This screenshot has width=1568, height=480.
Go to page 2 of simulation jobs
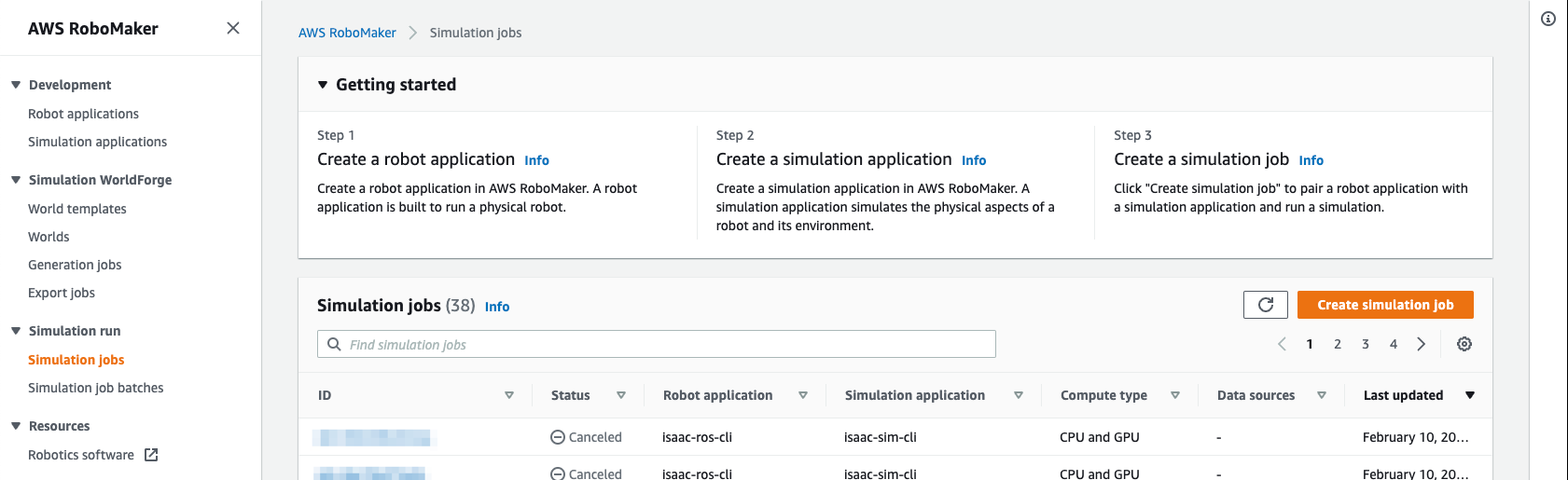[x=1338, y=344]
